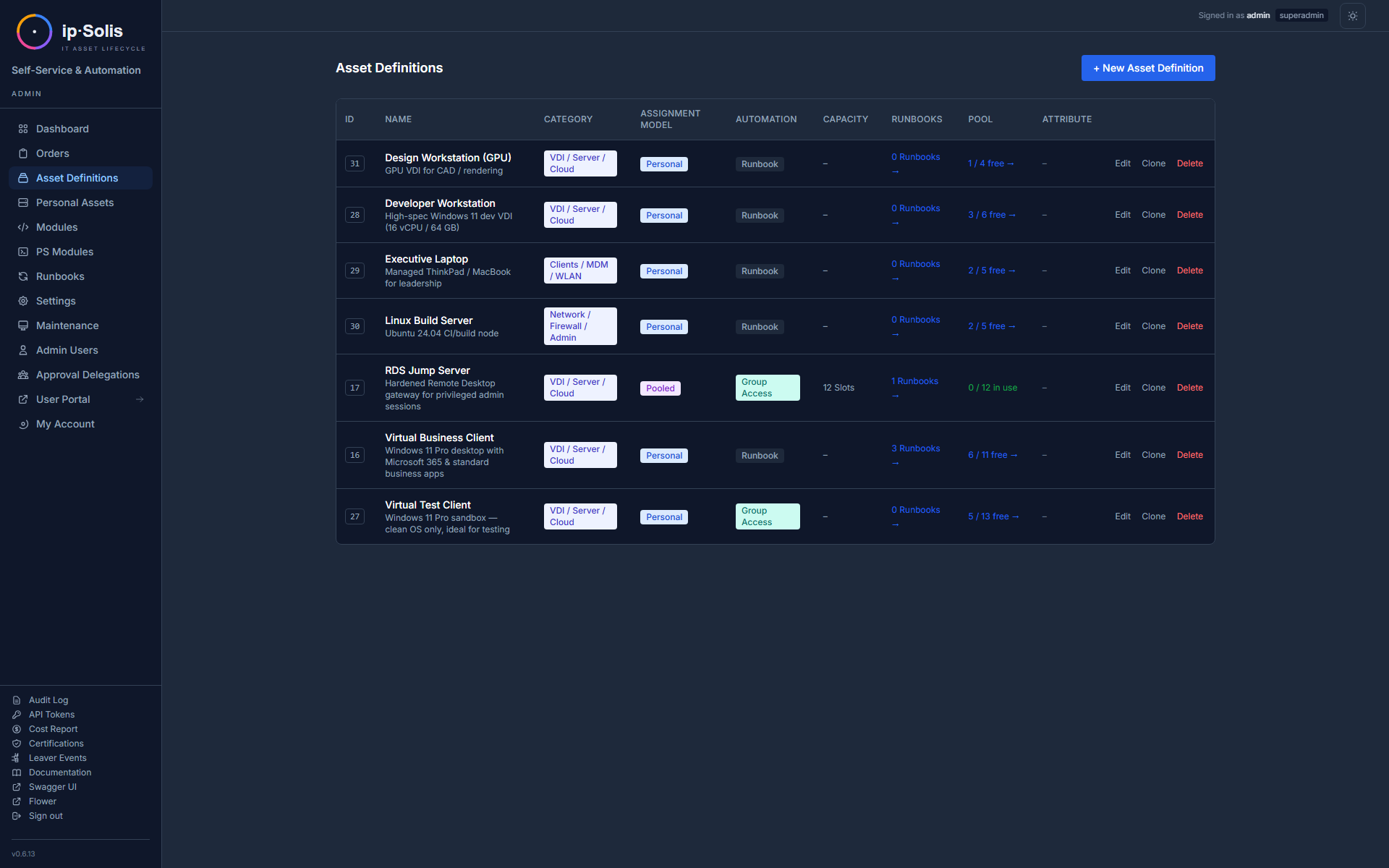Click the Audit Log document icon

tap(17, 700)
